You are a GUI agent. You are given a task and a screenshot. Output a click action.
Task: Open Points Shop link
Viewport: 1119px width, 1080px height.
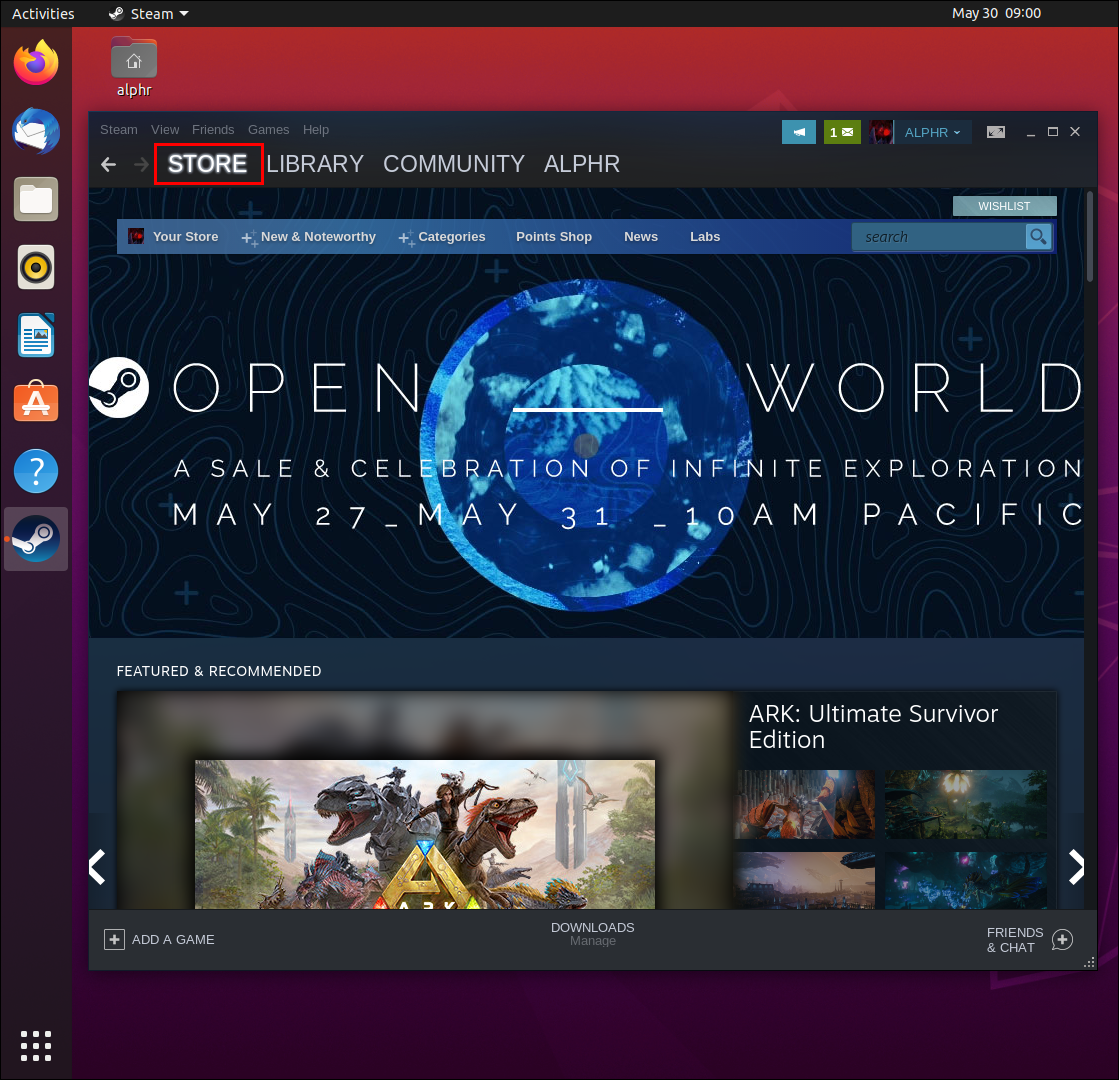pos(554,236)
